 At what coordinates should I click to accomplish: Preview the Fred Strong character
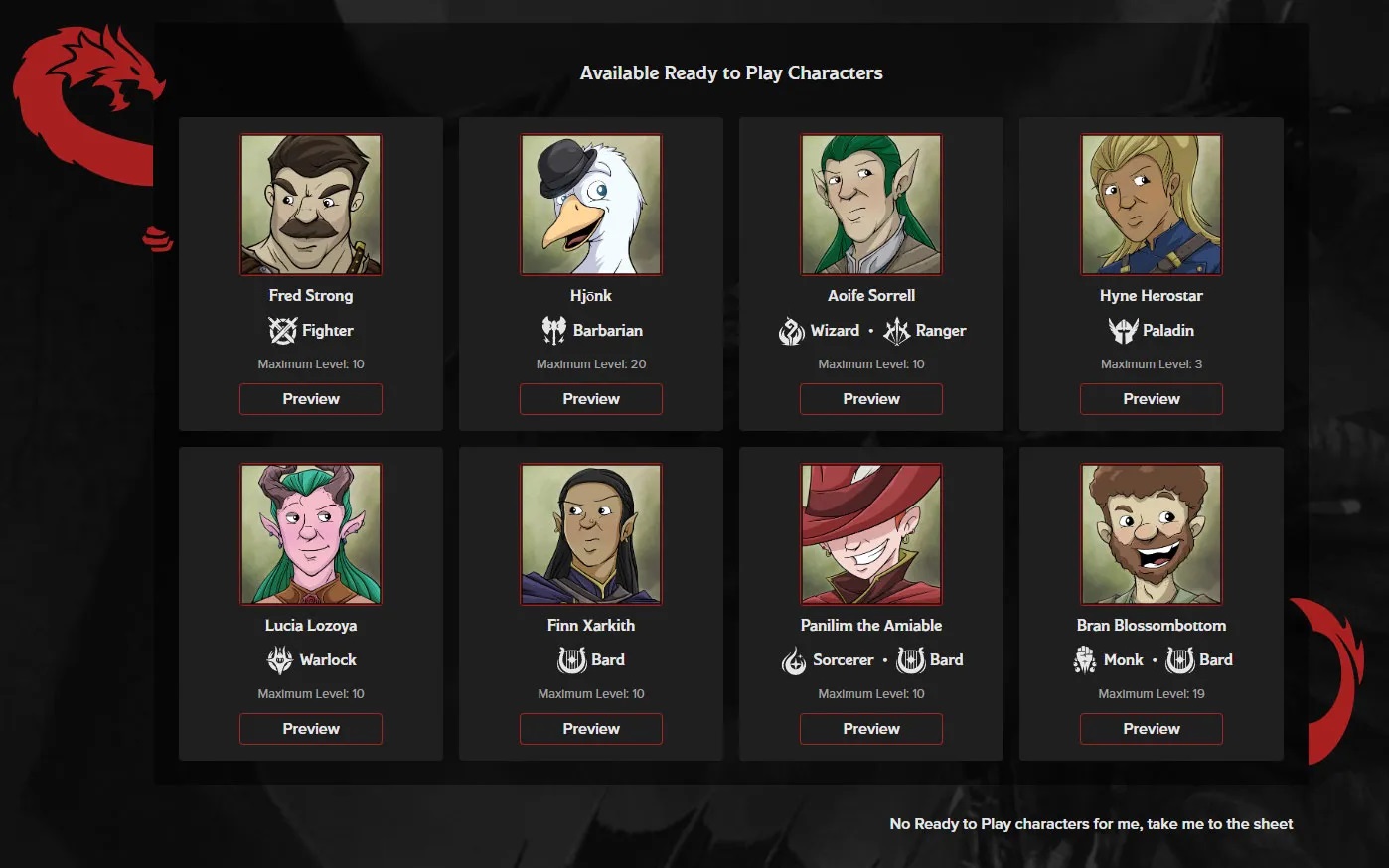(x=311, y=399)
